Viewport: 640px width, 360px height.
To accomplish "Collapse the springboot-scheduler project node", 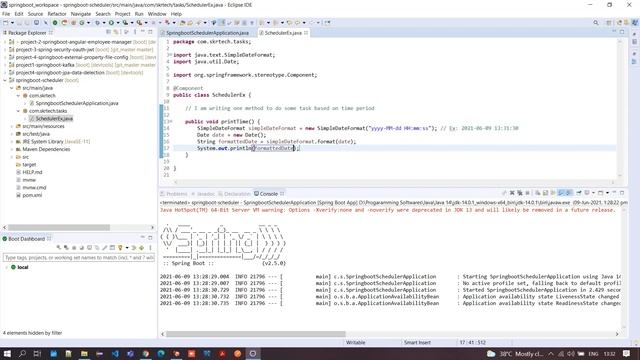I will [x=5, y=80].
